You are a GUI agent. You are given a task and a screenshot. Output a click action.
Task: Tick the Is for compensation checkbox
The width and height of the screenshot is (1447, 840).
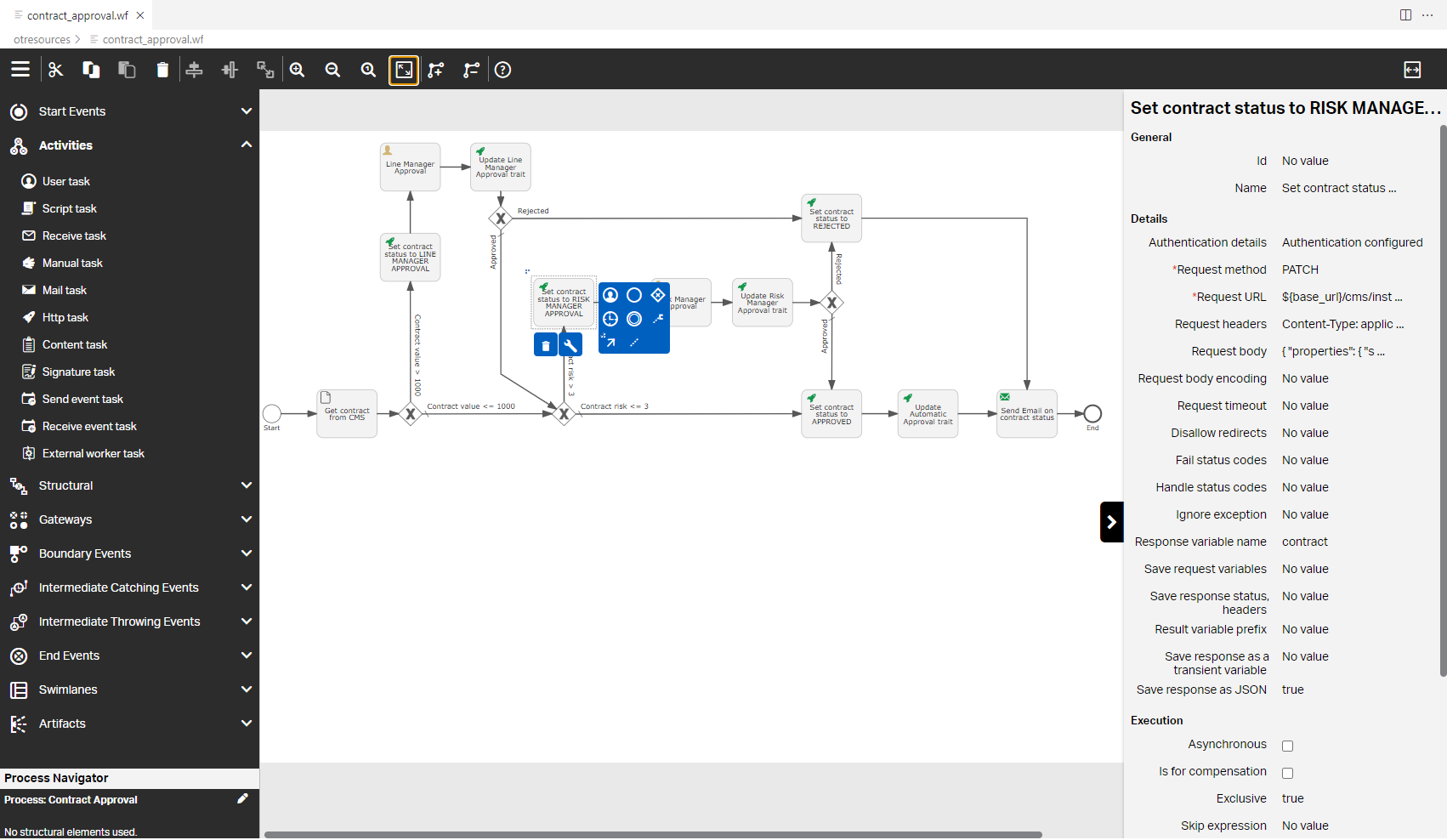tap(1288, 774)
